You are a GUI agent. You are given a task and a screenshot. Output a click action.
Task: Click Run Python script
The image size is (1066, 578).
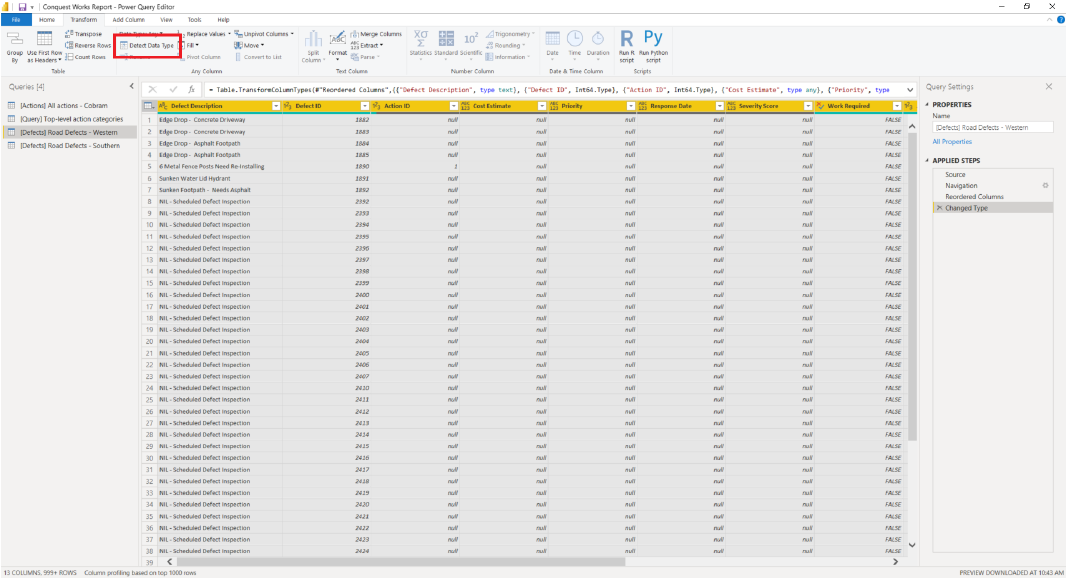coord(653,46)
